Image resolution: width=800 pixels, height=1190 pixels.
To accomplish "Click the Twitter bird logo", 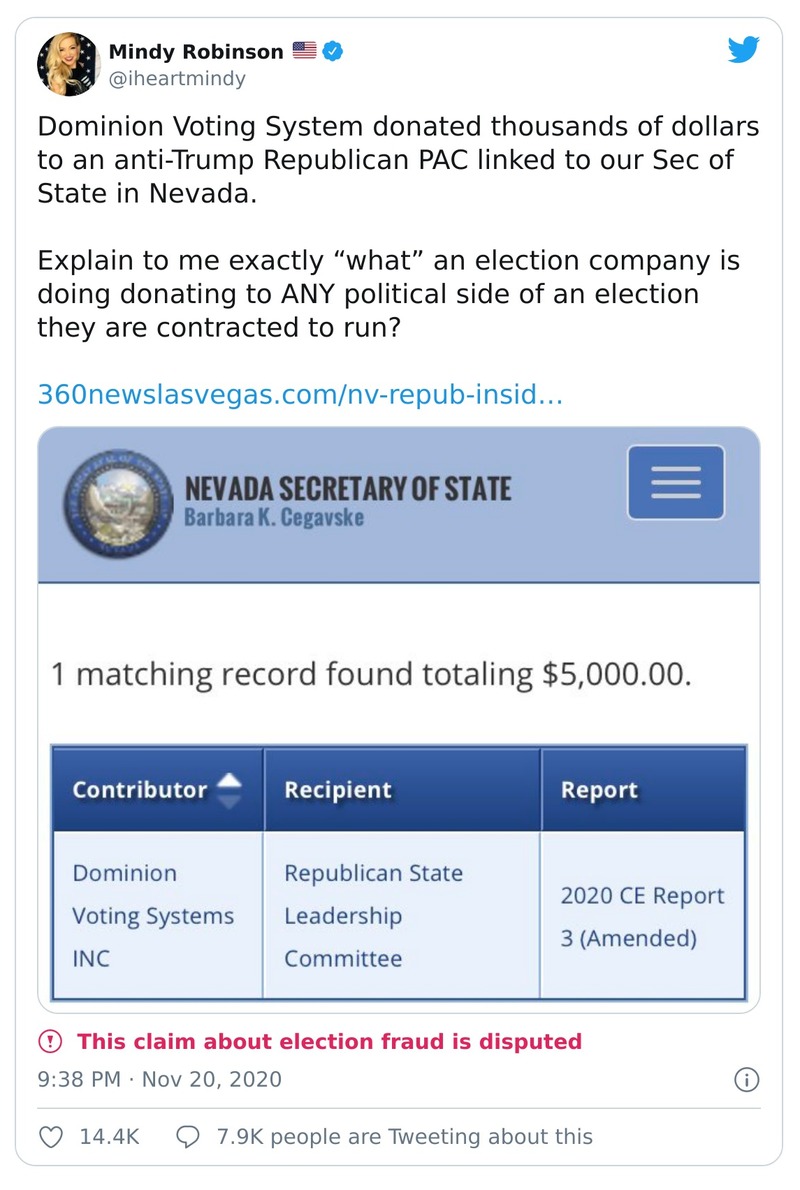I will coord(743,50).
